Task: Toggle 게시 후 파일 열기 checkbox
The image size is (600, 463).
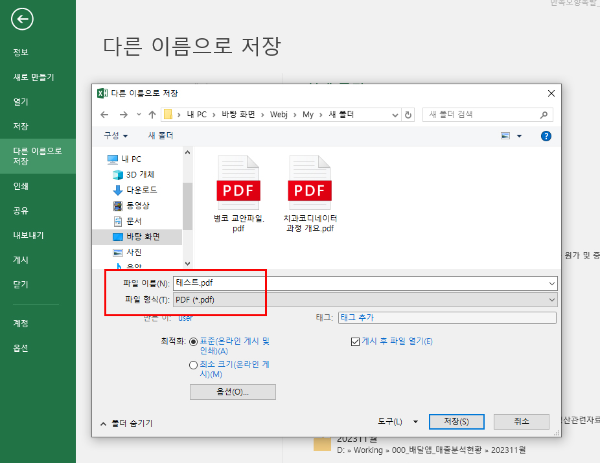Action: [x=355, y=341]
